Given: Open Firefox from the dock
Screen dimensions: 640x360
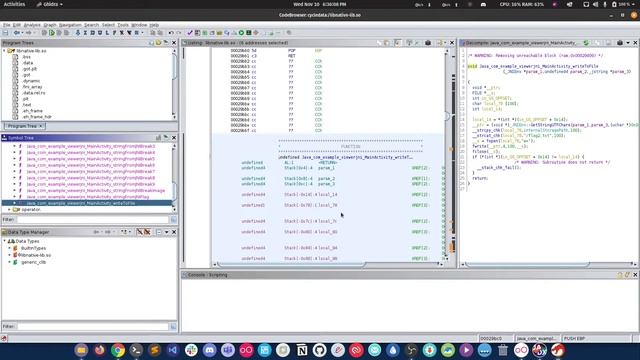Looking at the screenshot, I should pos(100,350).
